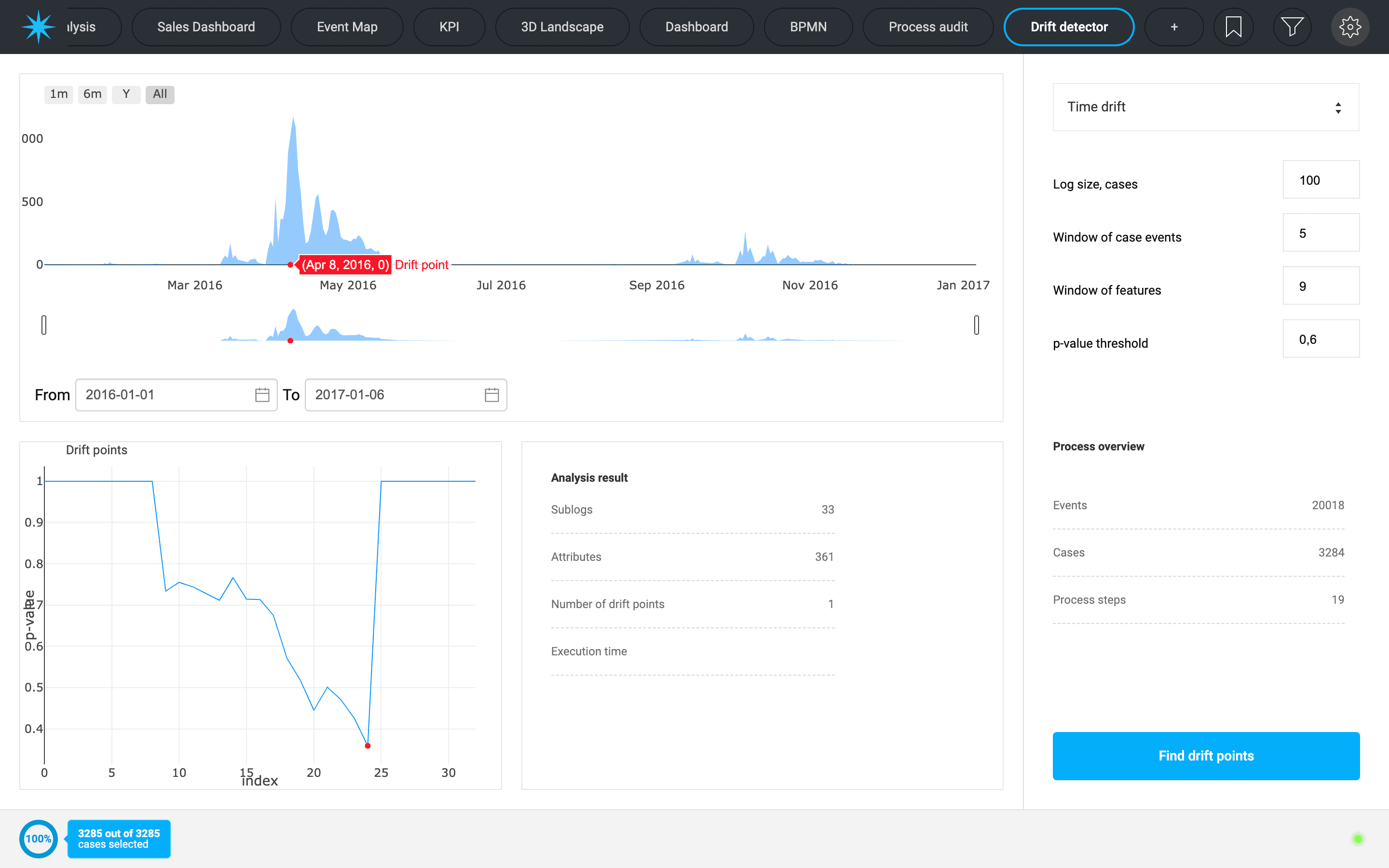Image resolution: width=1389 pixels, height=868 pixels.
Task: Open the filter funnel icon
Action: pos(1292,27)
